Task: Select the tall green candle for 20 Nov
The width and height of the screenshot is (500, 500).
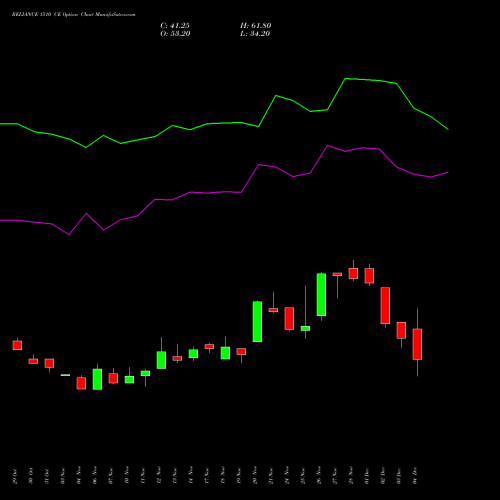Action: [x=257, y=321]
